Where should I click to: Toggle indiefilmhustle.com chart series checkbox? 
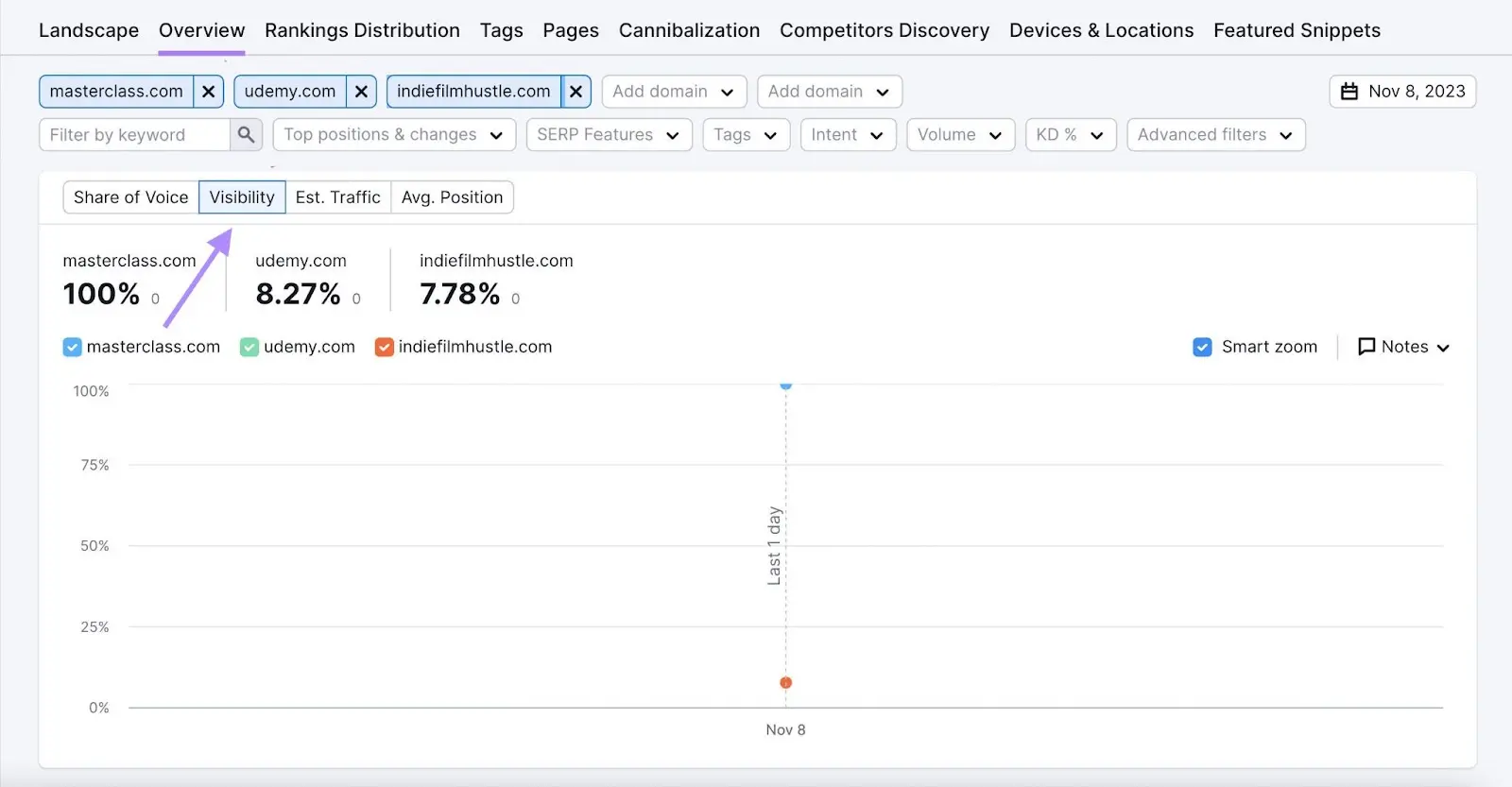coord(384,348)
